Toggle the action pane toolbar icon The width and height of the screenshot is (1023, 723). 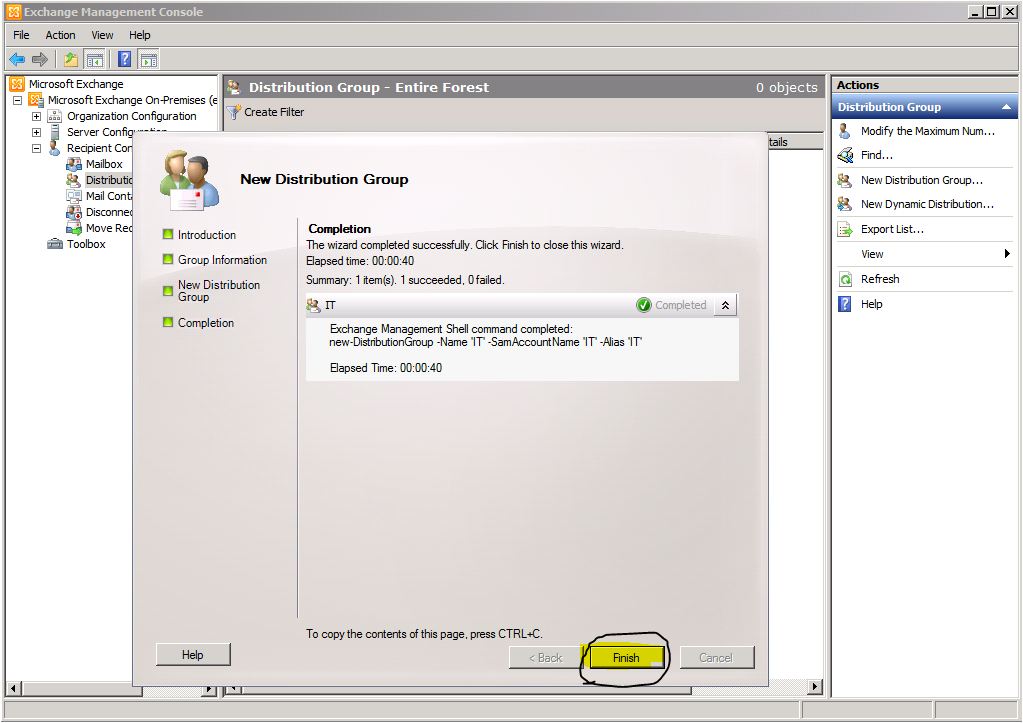(x=149, y=60)
